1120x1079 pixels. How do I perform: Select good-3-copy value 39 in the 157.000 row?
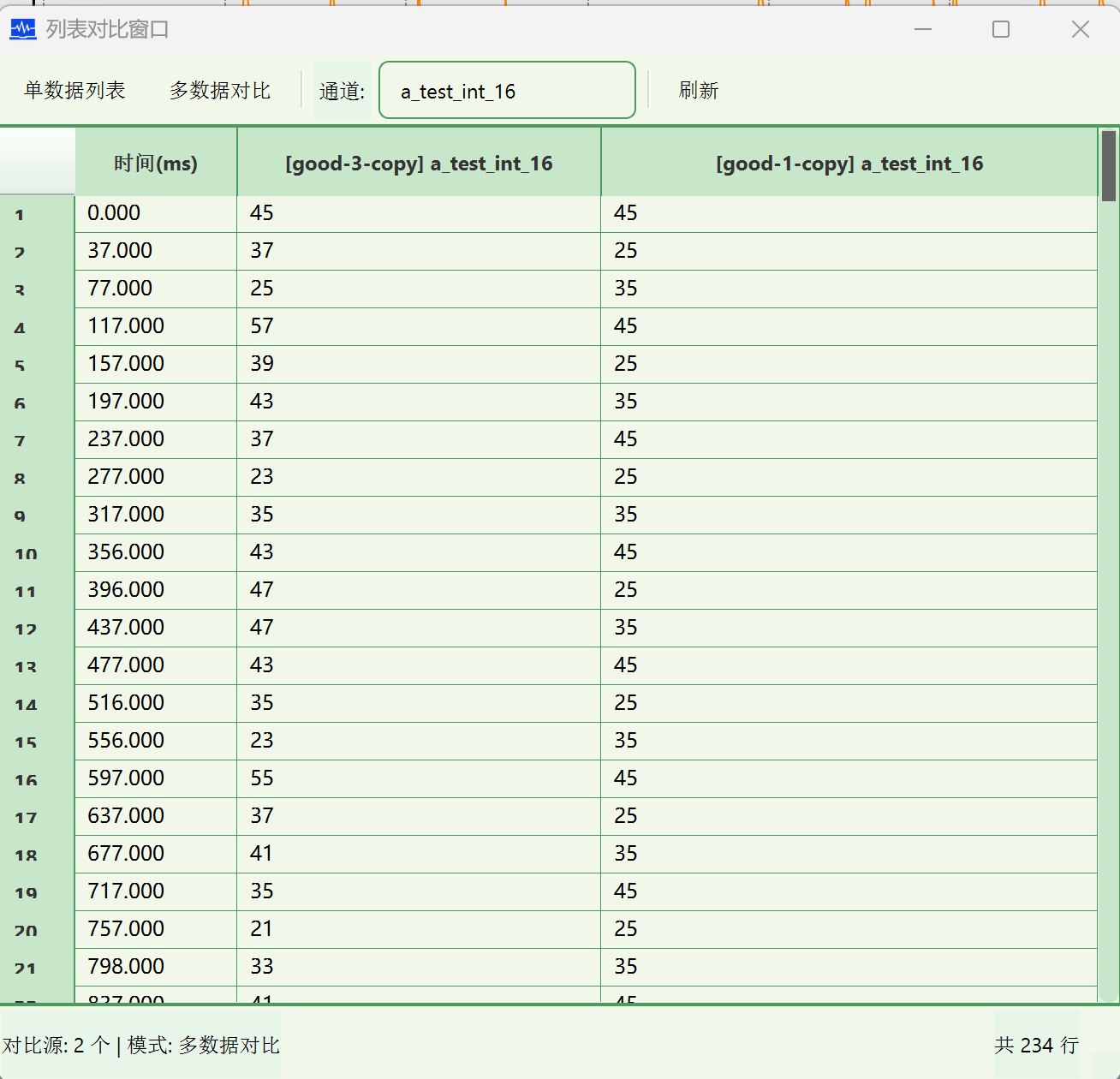tap(419, 364)
